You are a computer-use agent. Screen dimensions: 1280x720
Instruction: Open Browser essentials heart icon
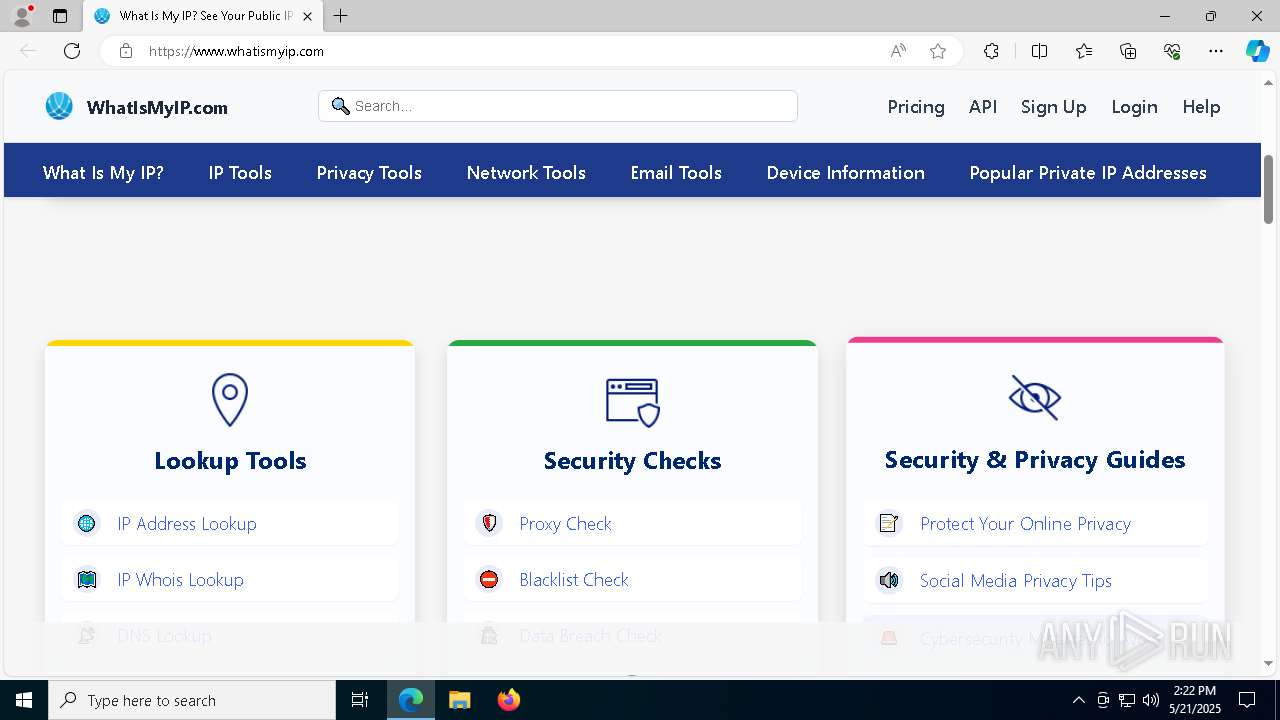[x=1172, y=51]
